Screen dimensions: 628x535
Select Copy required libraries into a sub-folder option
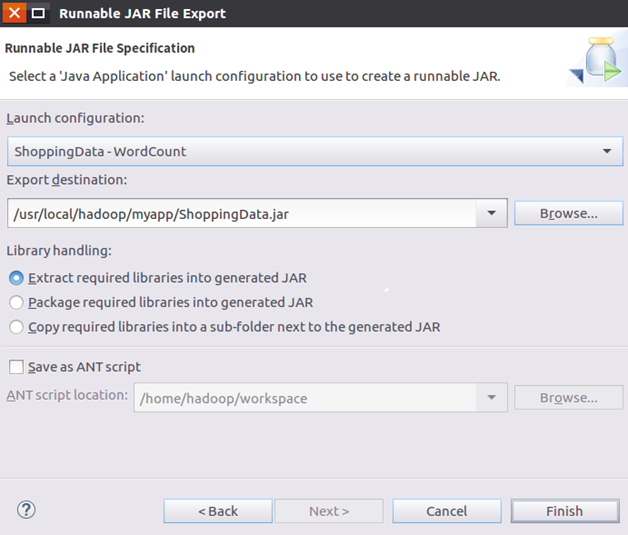click(x=16, y=327)
